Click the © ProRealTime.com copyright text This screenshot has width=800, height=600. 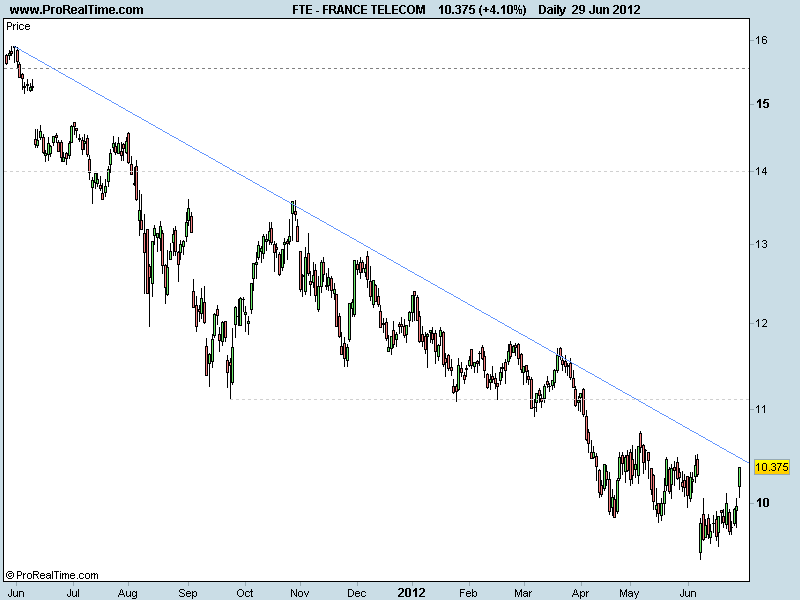pyautogui.click(x=52, y=576)
